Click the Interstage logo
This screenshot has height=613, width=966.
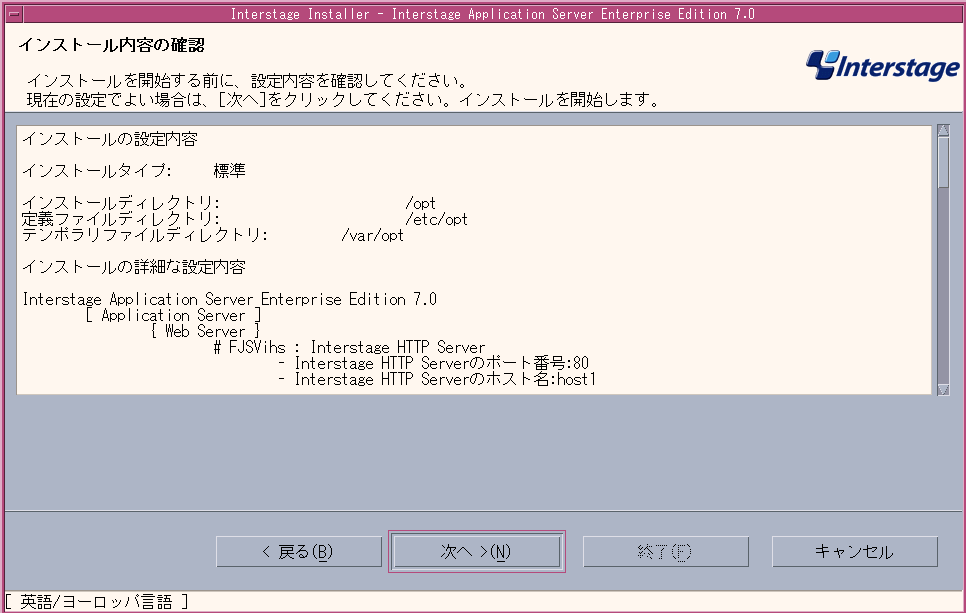[882, 66]
